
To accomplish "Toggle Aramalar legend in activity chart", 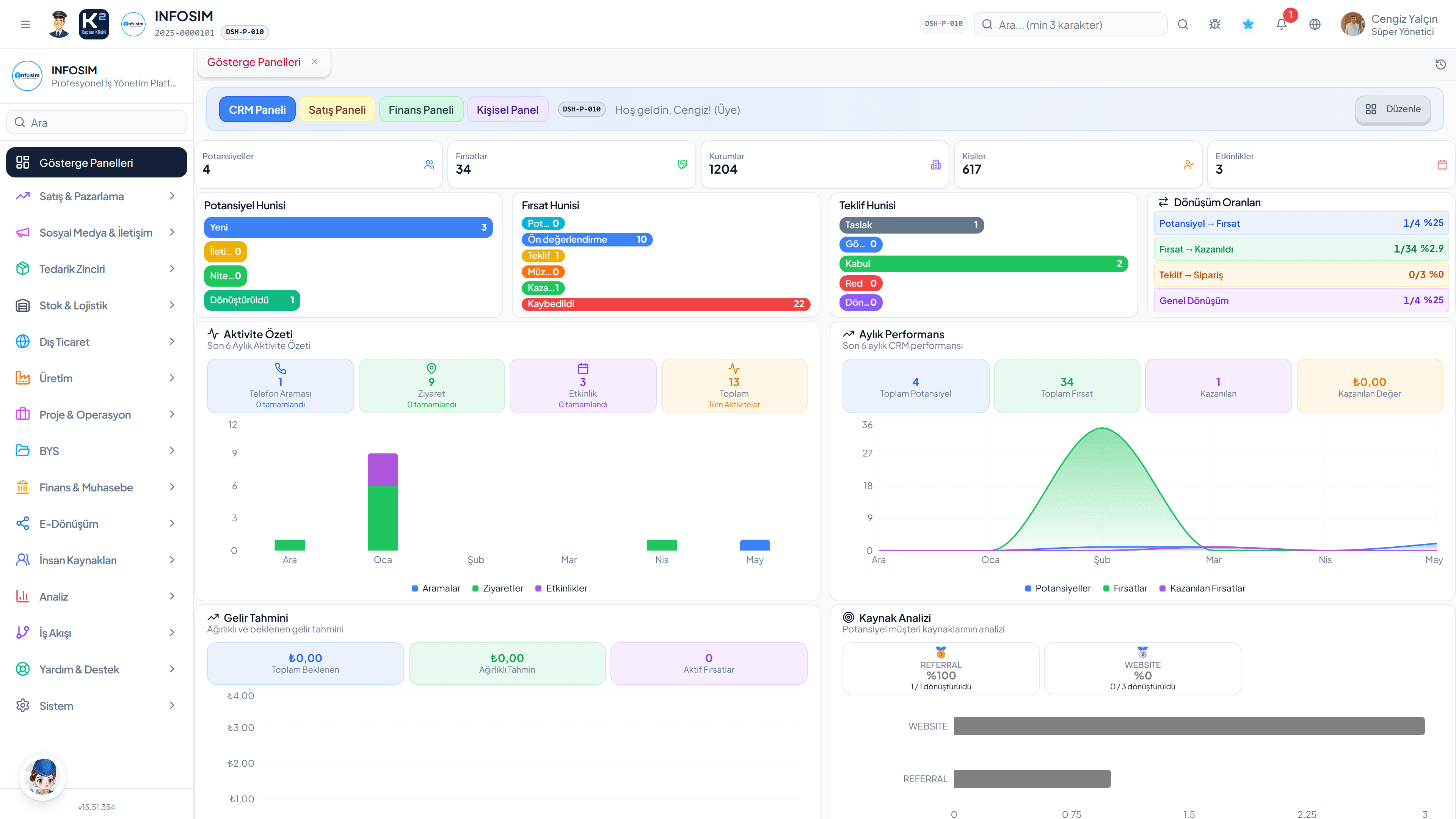I will click(x=436, y=588).
